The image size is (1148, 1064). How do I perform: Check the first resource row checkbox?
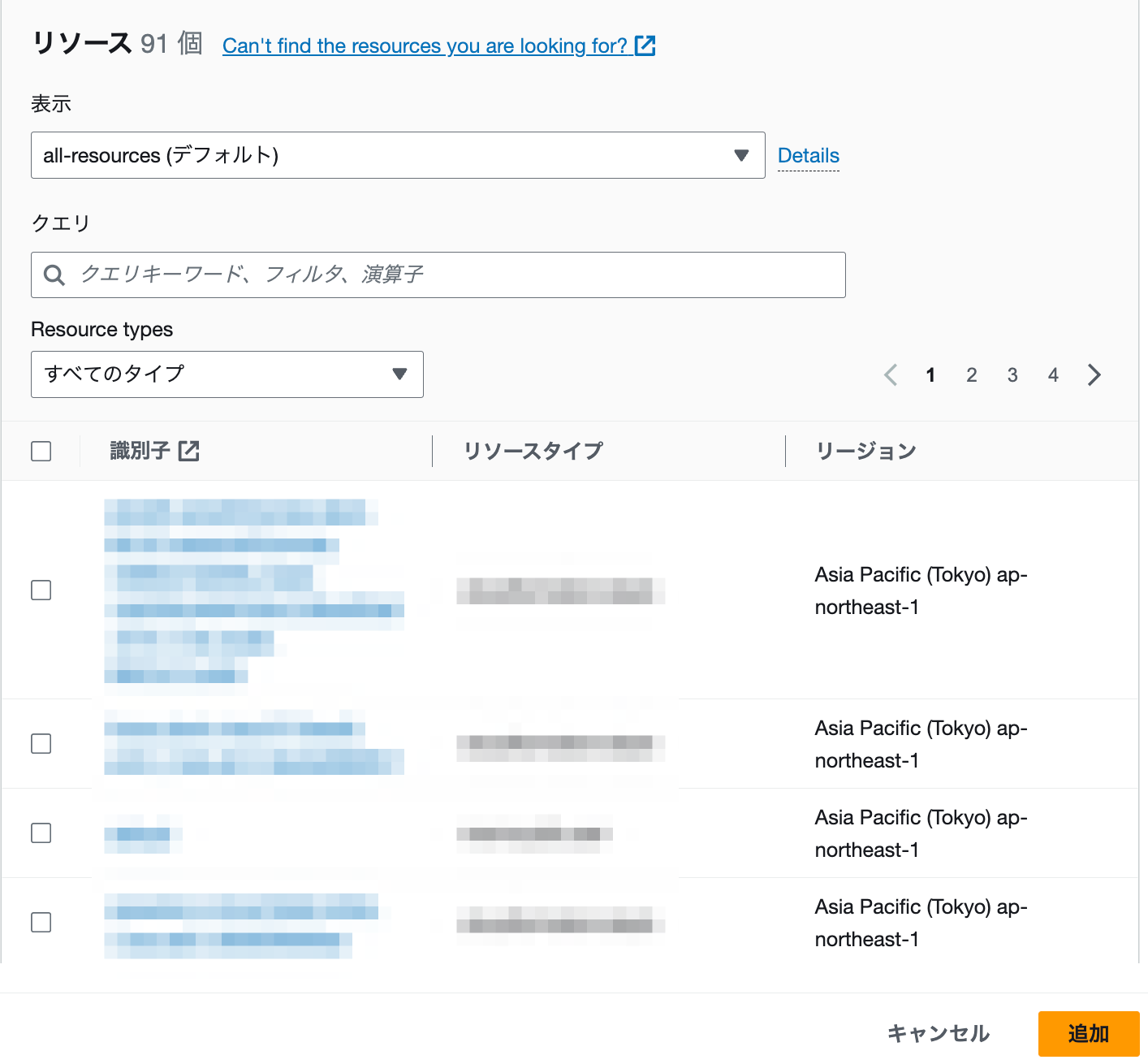tap(41, 590)
